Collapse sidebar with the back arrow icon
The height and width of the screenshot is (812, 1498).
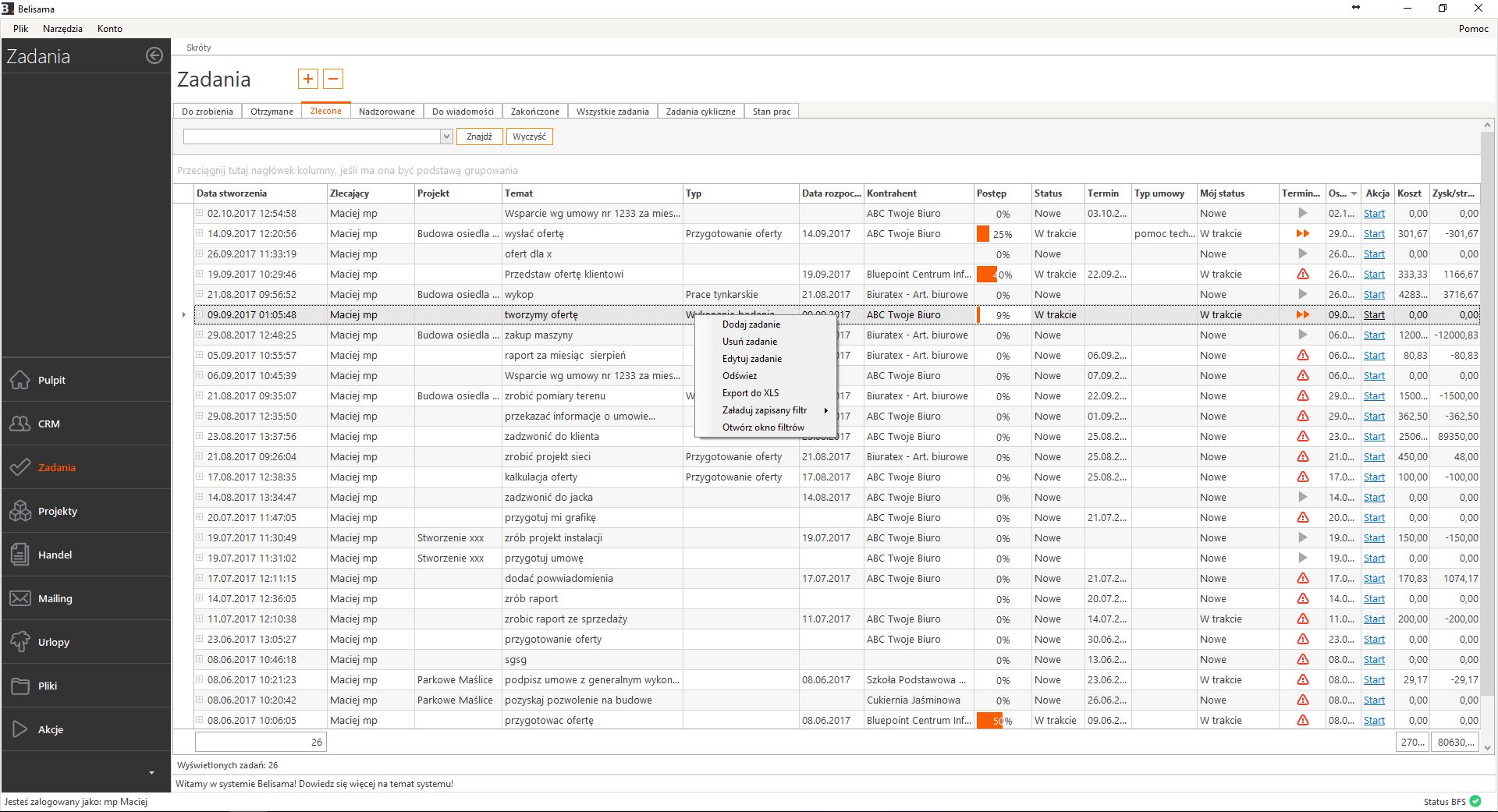(154, 55)
